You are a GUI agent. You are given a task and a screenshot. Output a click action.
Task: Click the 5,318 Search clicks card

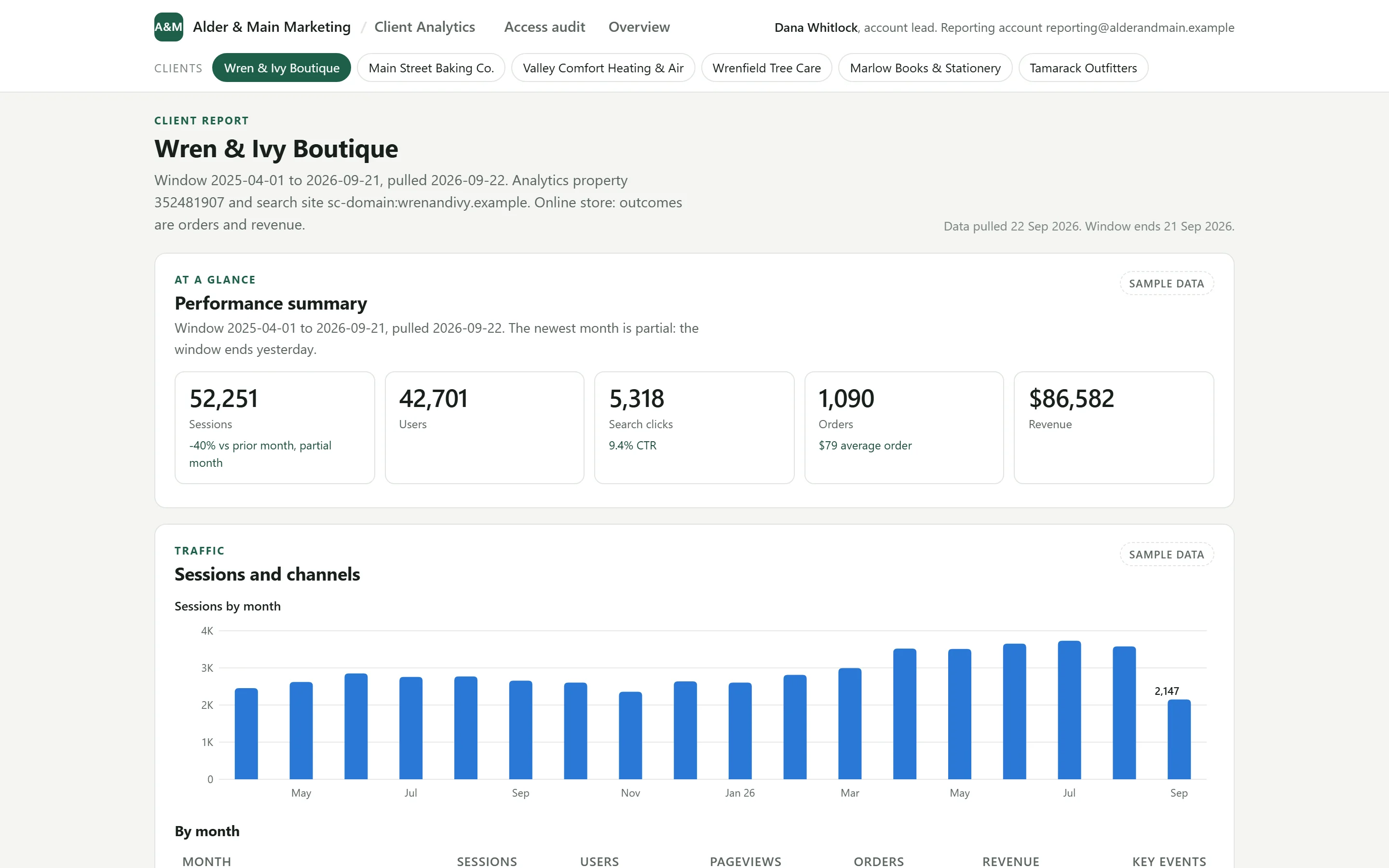click(x=694, y=427)
